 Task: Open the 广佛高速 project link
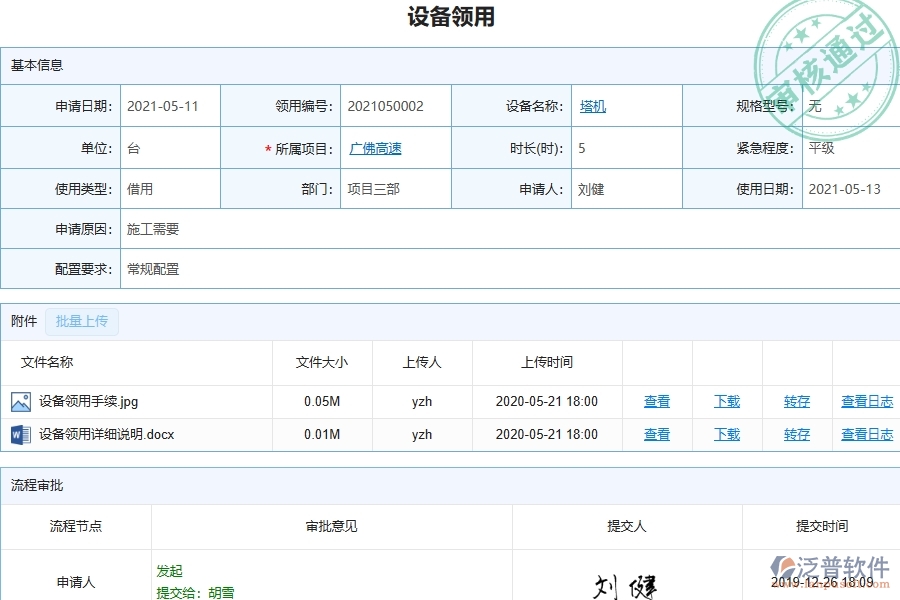375,147
